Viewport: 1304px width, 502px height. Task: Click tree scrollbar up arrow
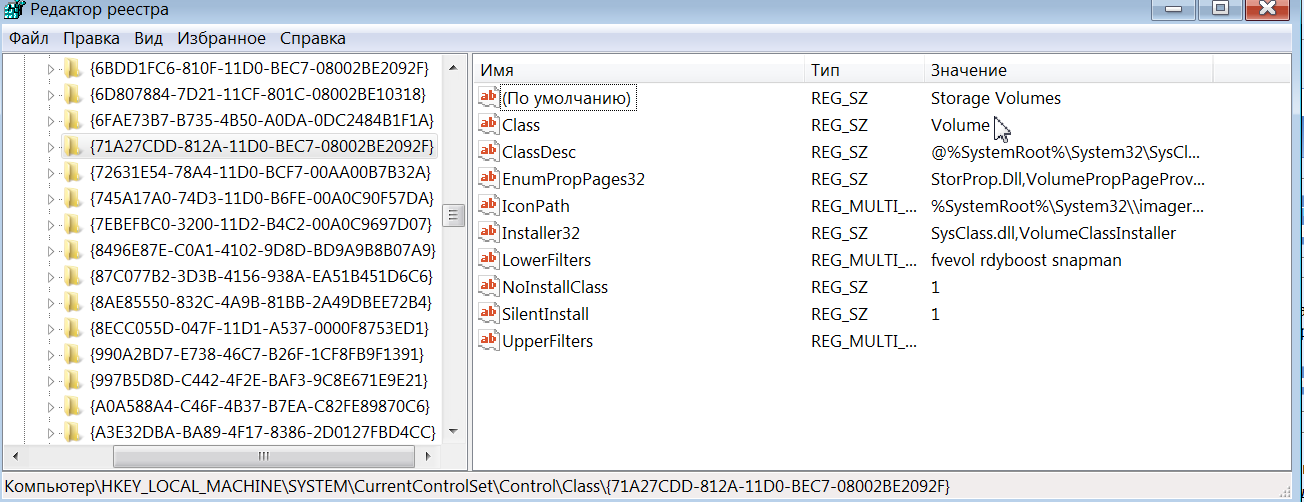453,68
